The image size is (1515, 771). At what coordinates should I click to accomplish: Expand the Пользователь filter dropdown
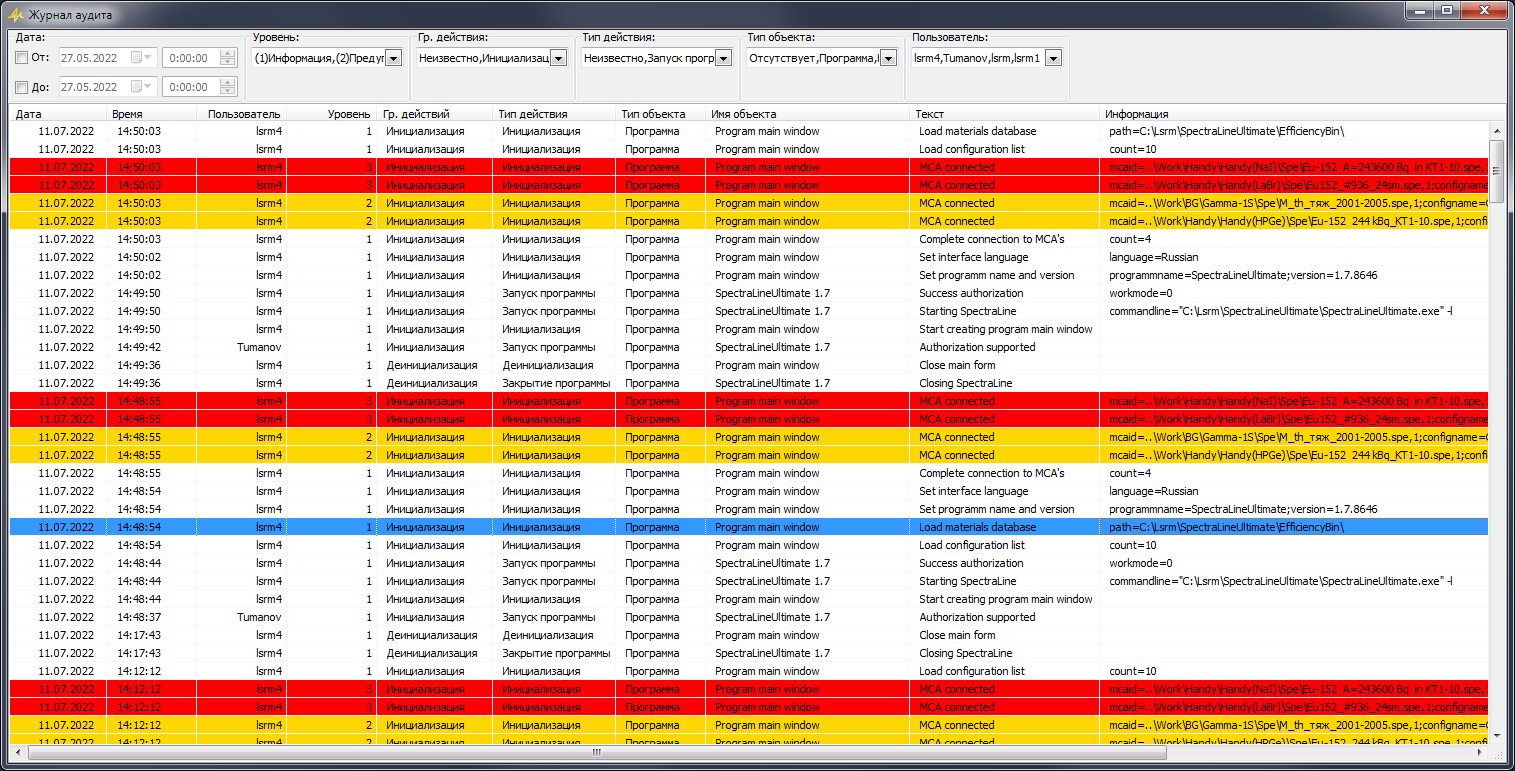tap(1052, 58)
